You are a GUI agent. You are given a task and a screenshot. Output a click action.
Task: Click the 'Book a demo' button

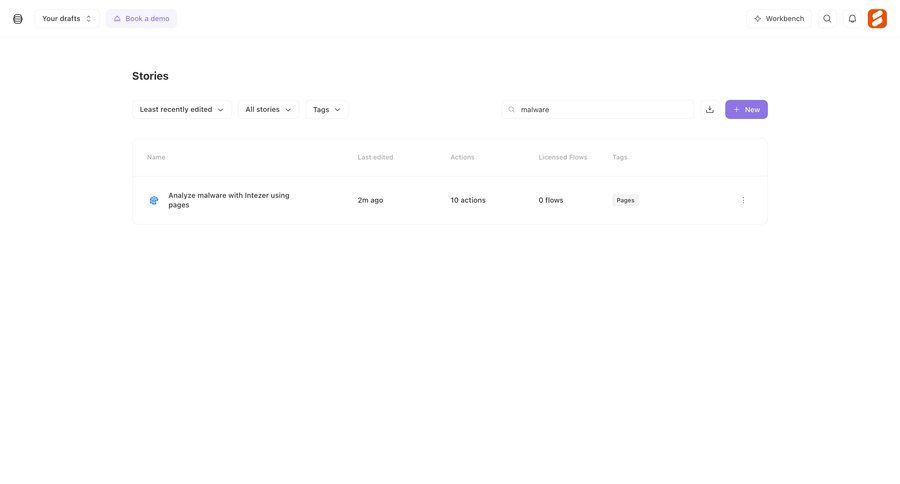[x=141, y=18]
